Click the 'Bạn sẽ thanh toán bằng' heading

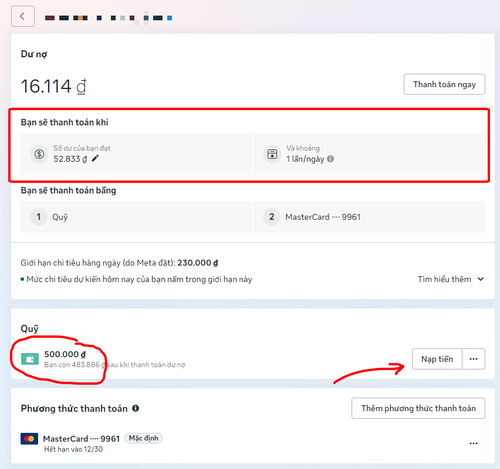point(68,190)
